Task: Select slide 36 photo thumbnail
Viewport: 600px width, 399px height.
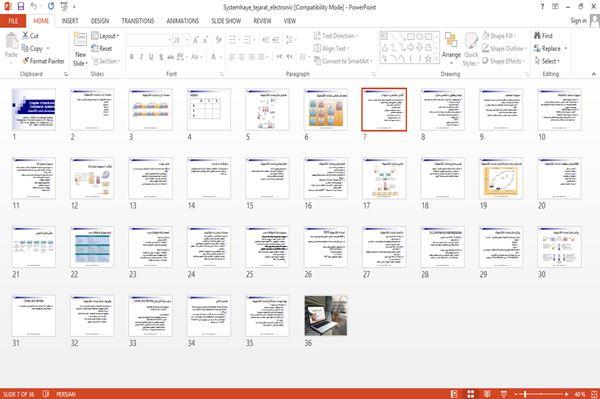Action: tap(326, 316)
